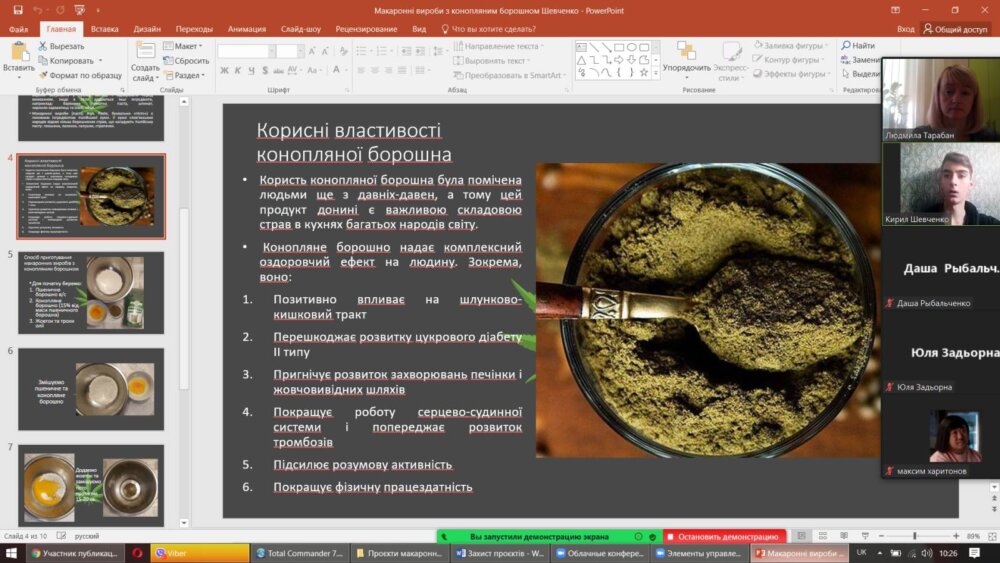Screen dimensions: 1000x563
Task: Click normal view icon in status bar
Action: click(802, 536)
